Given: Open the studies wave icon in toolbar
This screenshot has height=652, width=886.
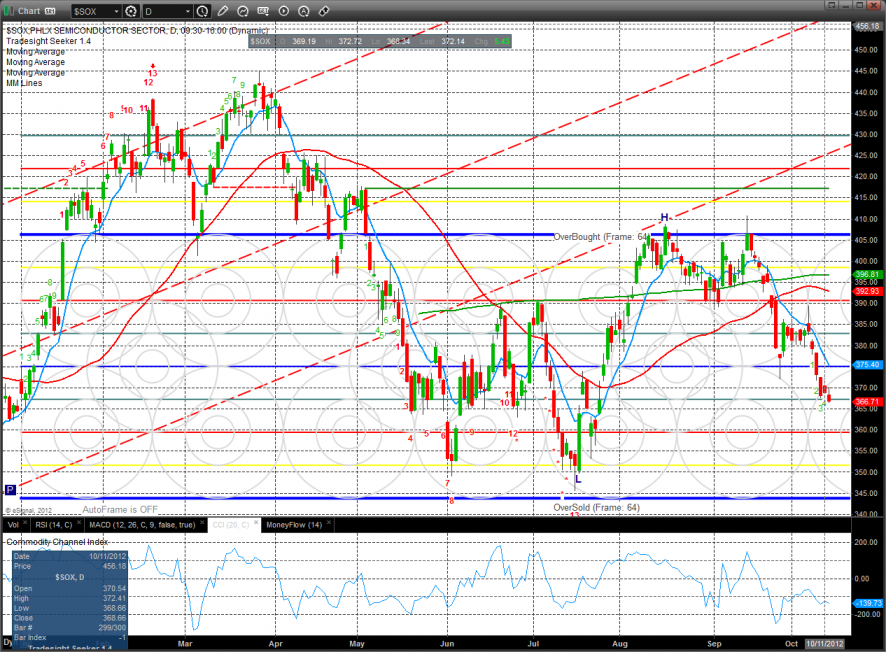Looking at the screenshot, I should click(243, 11).
